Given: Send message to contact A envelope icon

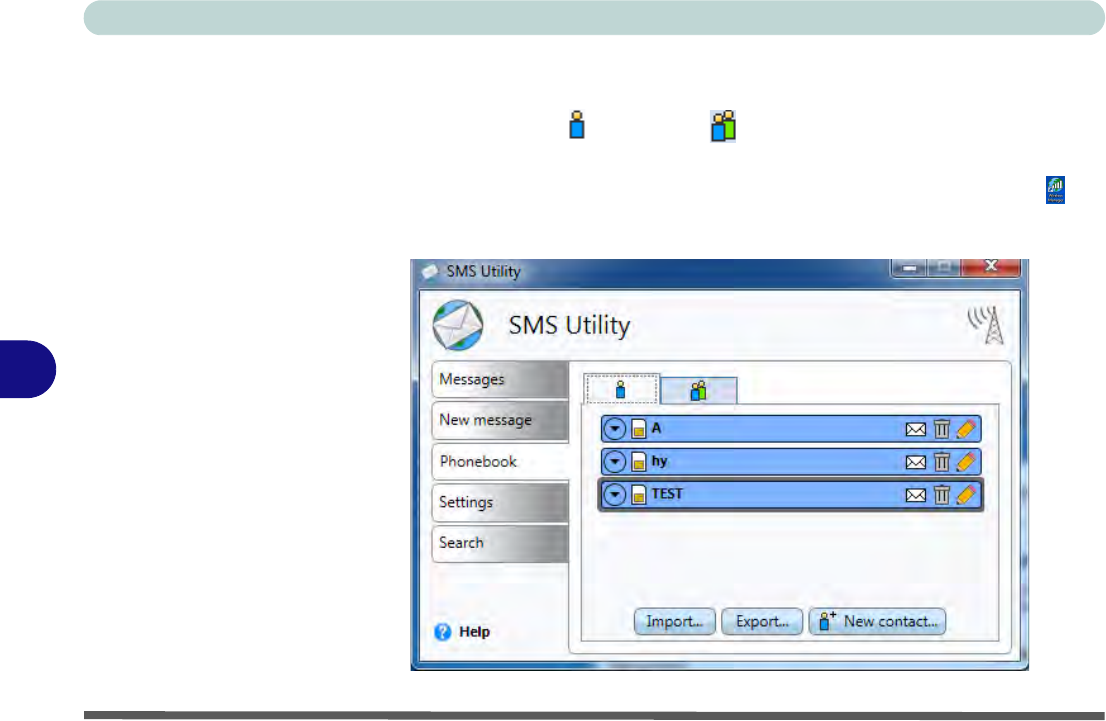Looking at the screenshot, I should point(914,429).
